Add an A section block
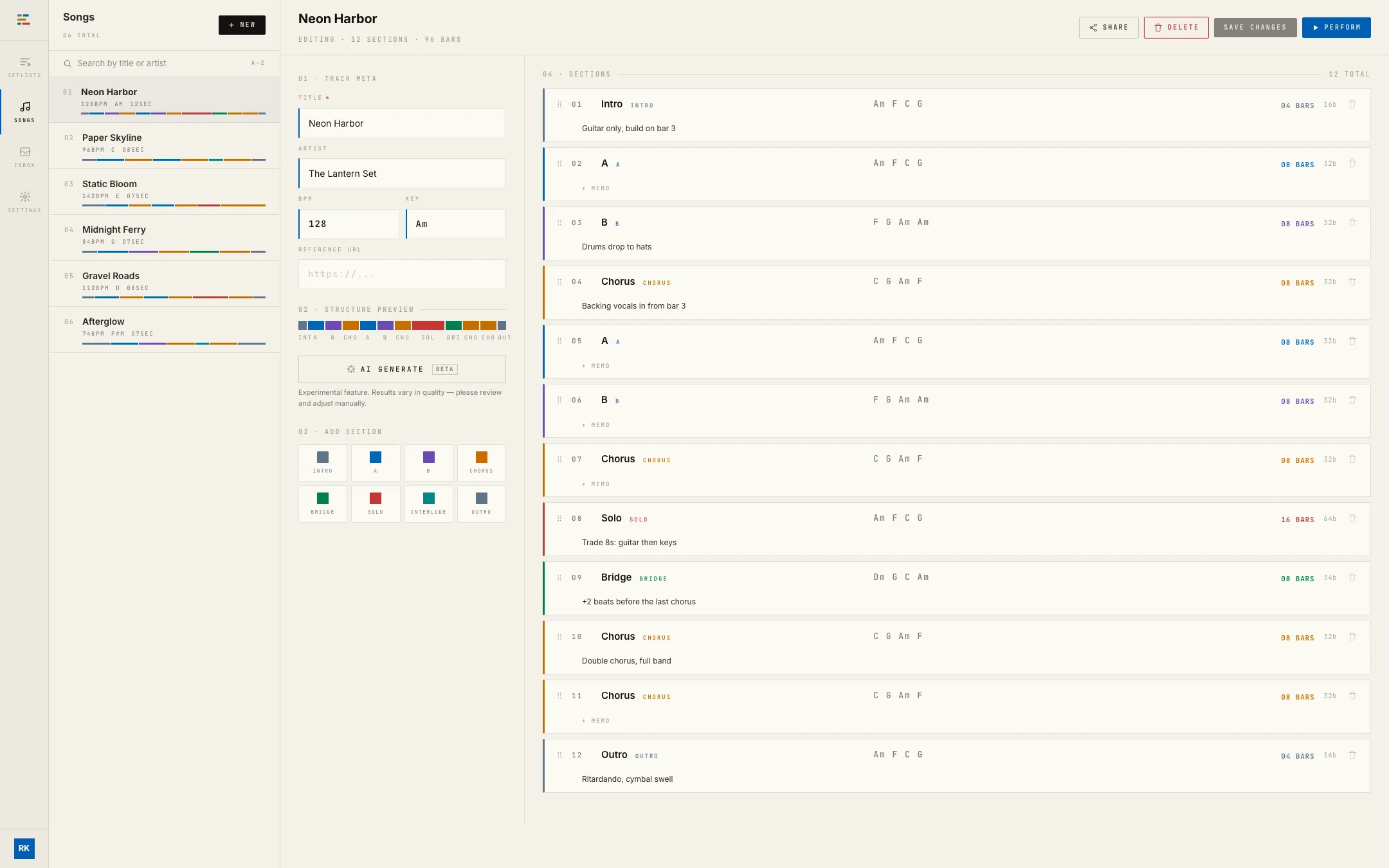This screenshot has width=1389, height=868. point(376,463)
